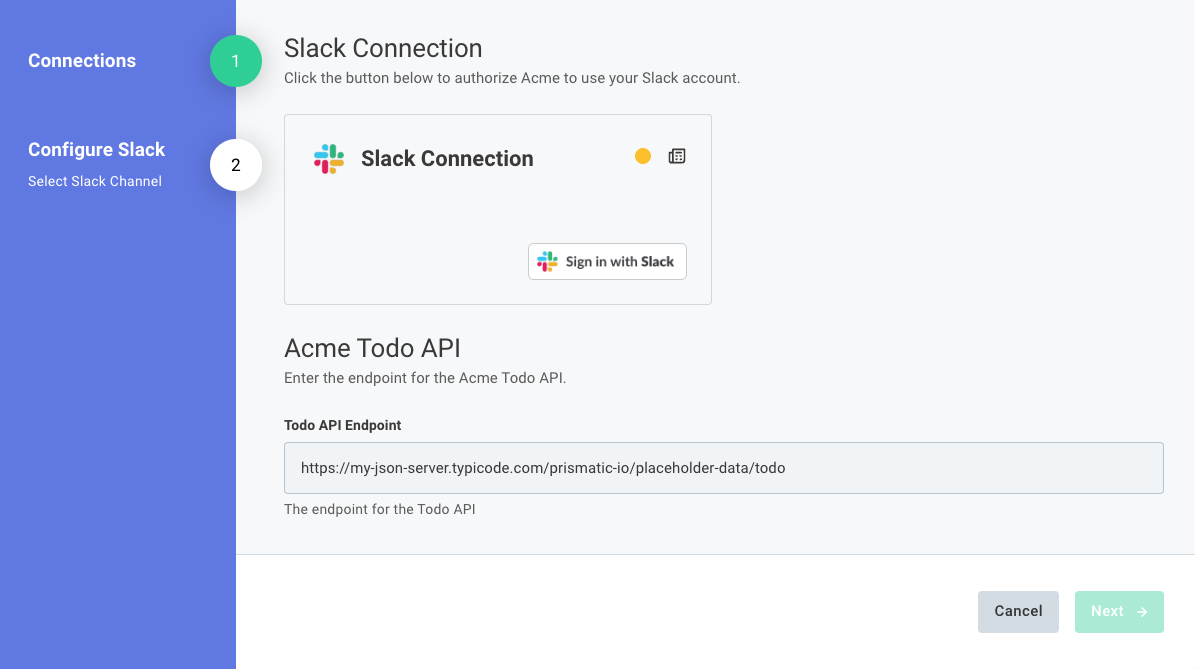Viewport: 1195px width, 669px height.
Task: Click the Slack Connection page heading
Action: [383, 48]
